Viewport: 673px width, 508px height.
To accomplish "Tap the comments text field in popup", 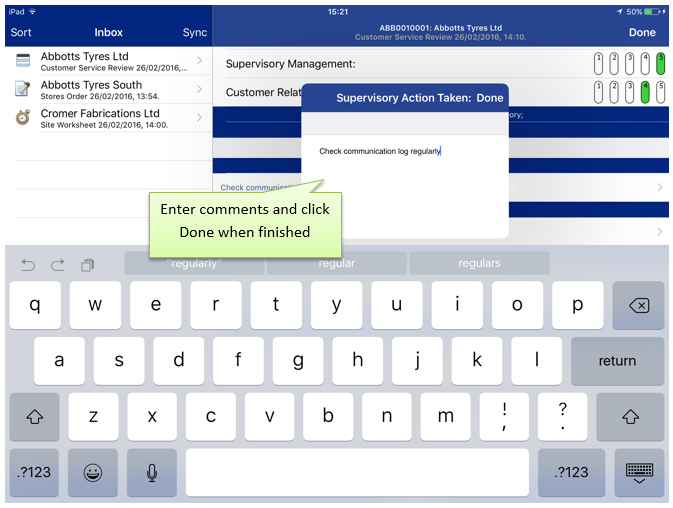I will [x=405, y=187].
